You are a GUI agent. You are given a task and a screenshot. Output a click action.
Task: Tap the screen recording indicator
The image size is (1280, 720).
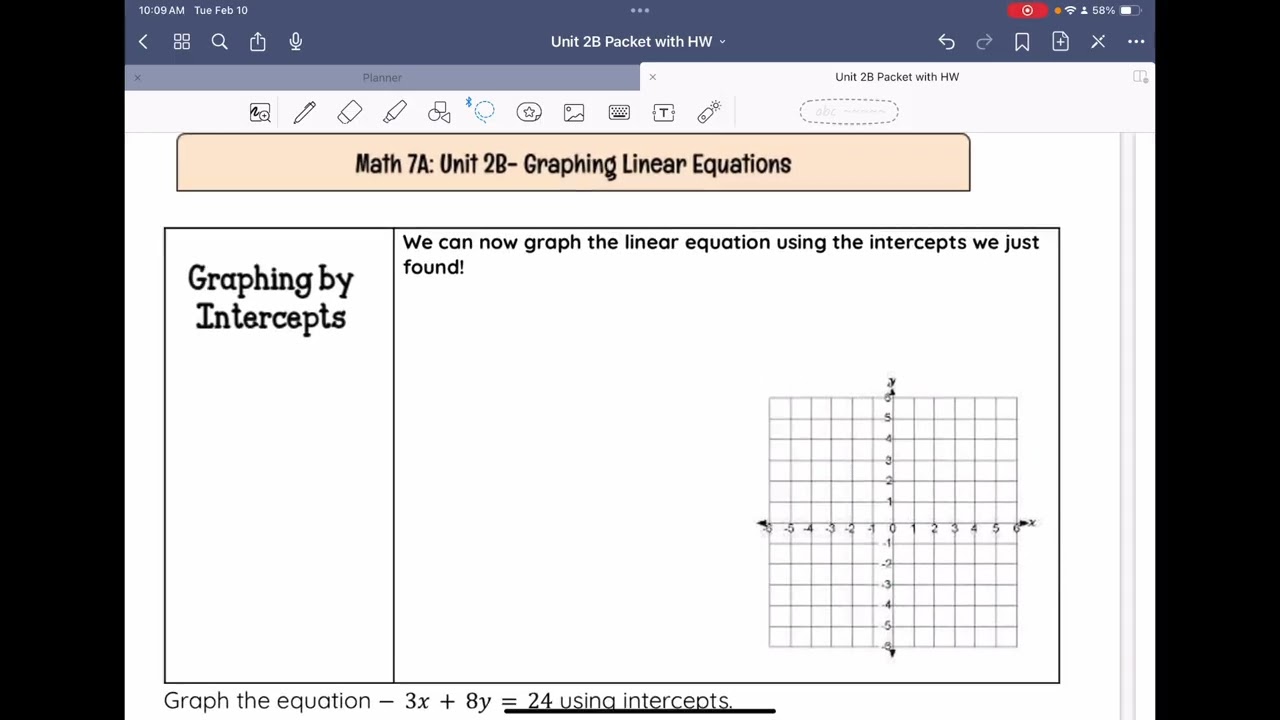coord(1027,10)
